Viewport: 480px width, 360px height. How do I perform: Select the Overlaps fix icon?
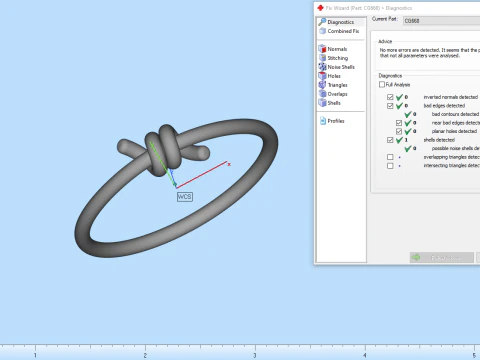click(322, 94)
